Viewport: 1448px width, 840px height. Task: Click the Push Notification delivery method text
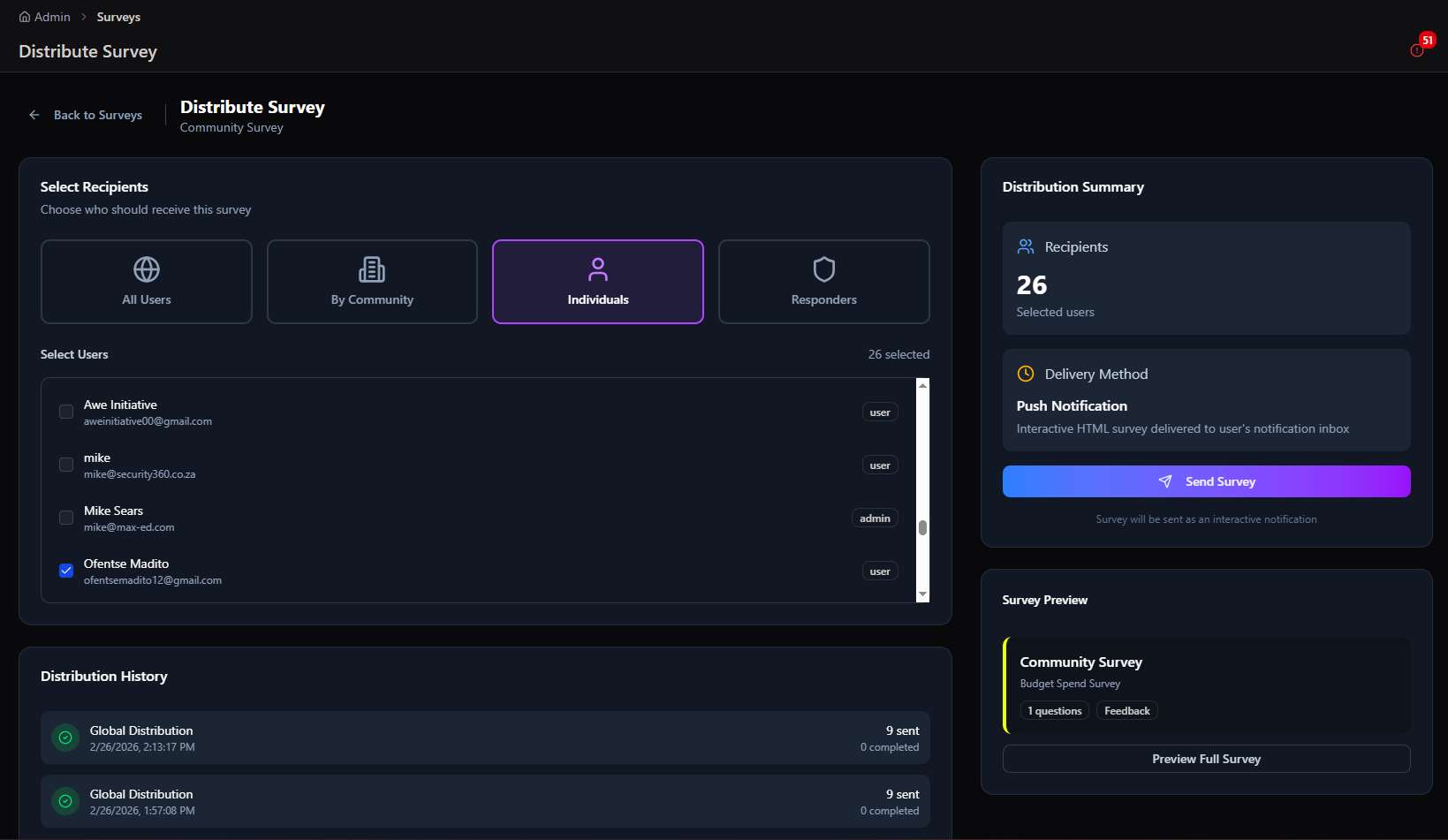coord(1072,405)
